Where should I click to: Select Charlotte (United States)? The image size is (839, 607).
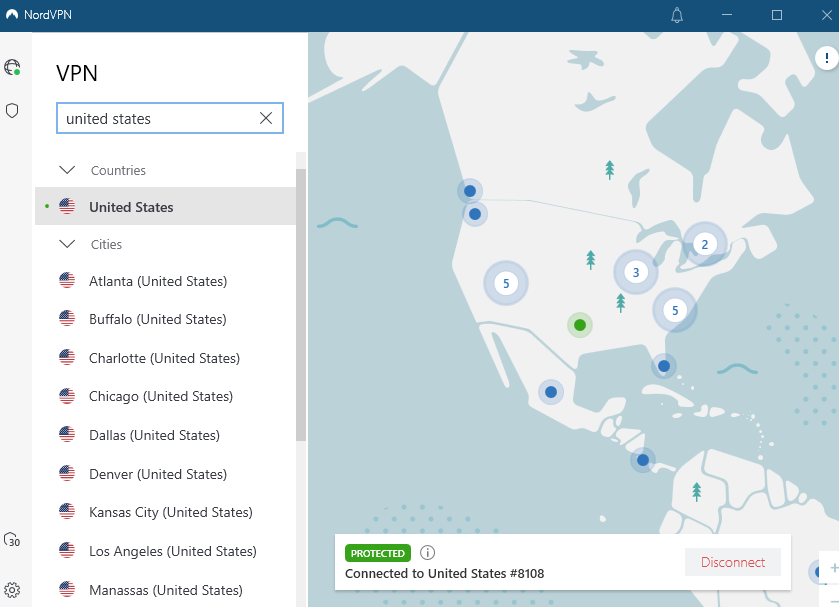[165, 358]
